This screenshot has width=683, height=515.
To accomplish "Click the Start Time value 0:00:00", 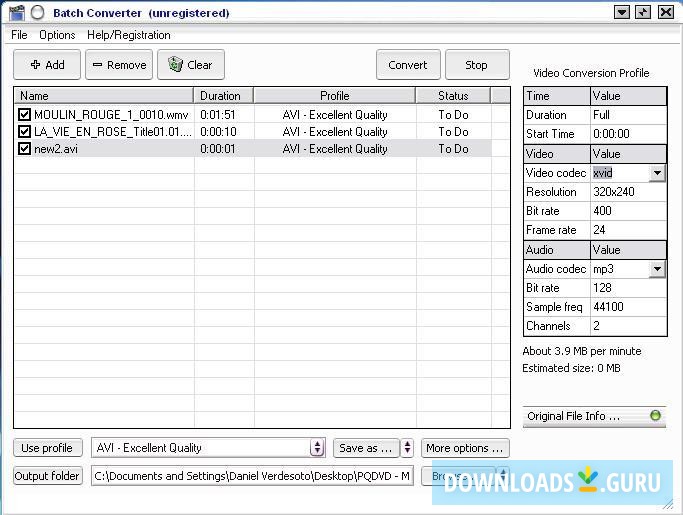I will [x=611, y=134].
